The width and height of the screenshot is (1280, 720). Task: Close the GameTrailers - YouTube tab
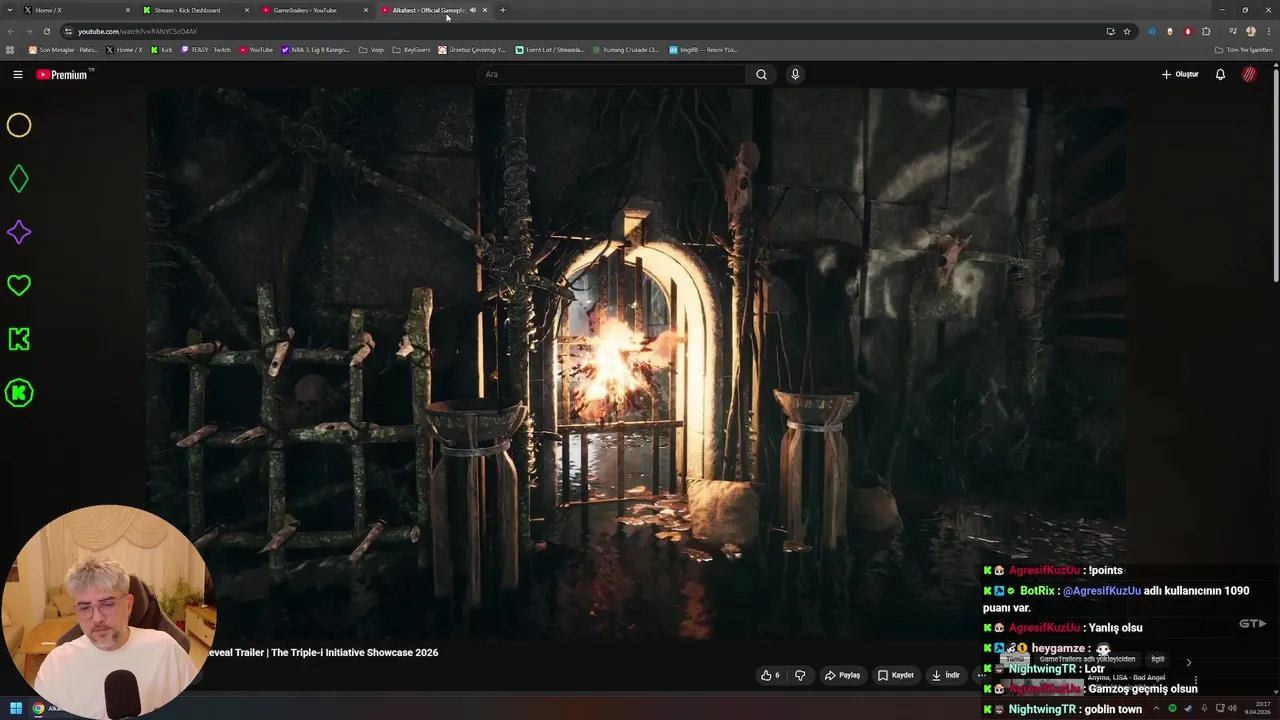click(366, 10)
